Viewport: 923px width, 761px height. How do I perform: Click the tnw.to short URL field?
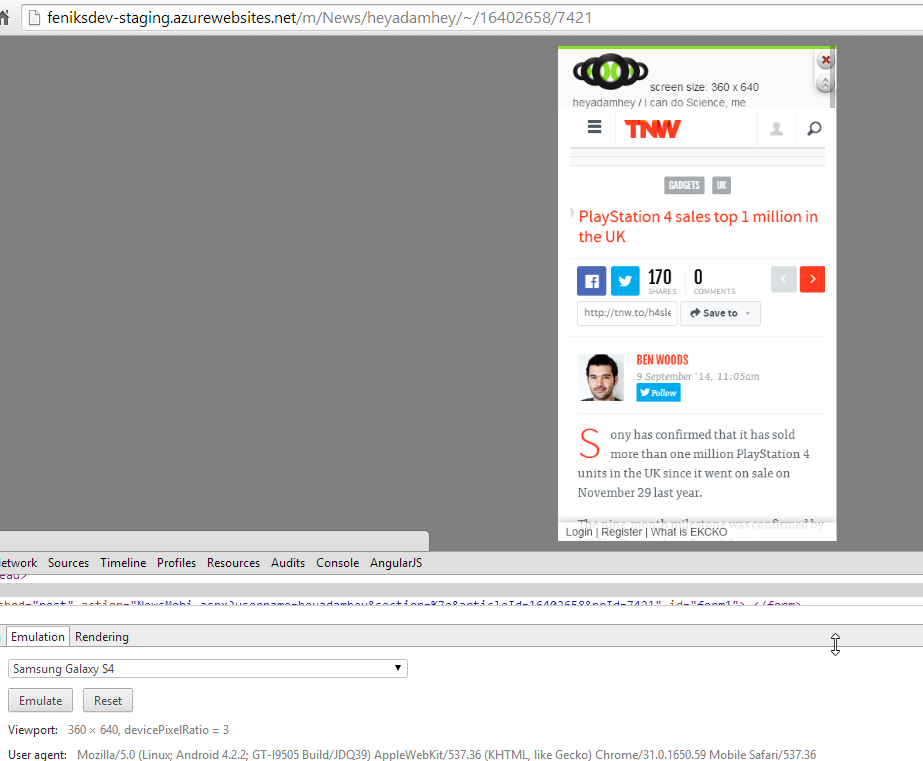click(627, 313)
